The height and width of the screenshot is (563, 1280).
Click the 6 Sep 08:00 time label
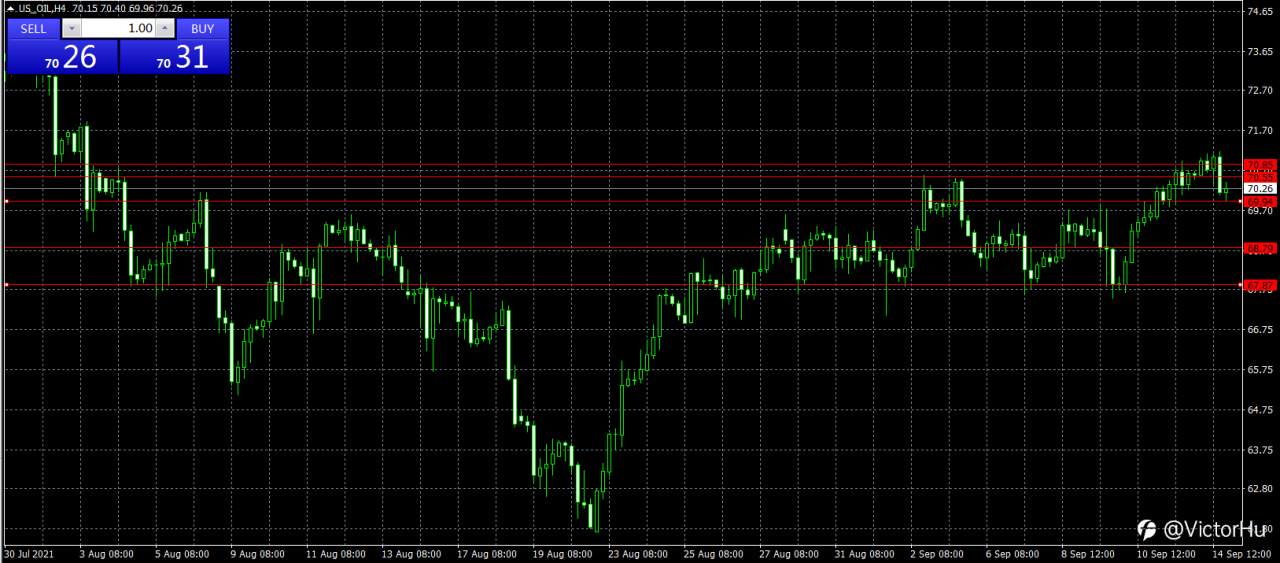coord(1013,553)
